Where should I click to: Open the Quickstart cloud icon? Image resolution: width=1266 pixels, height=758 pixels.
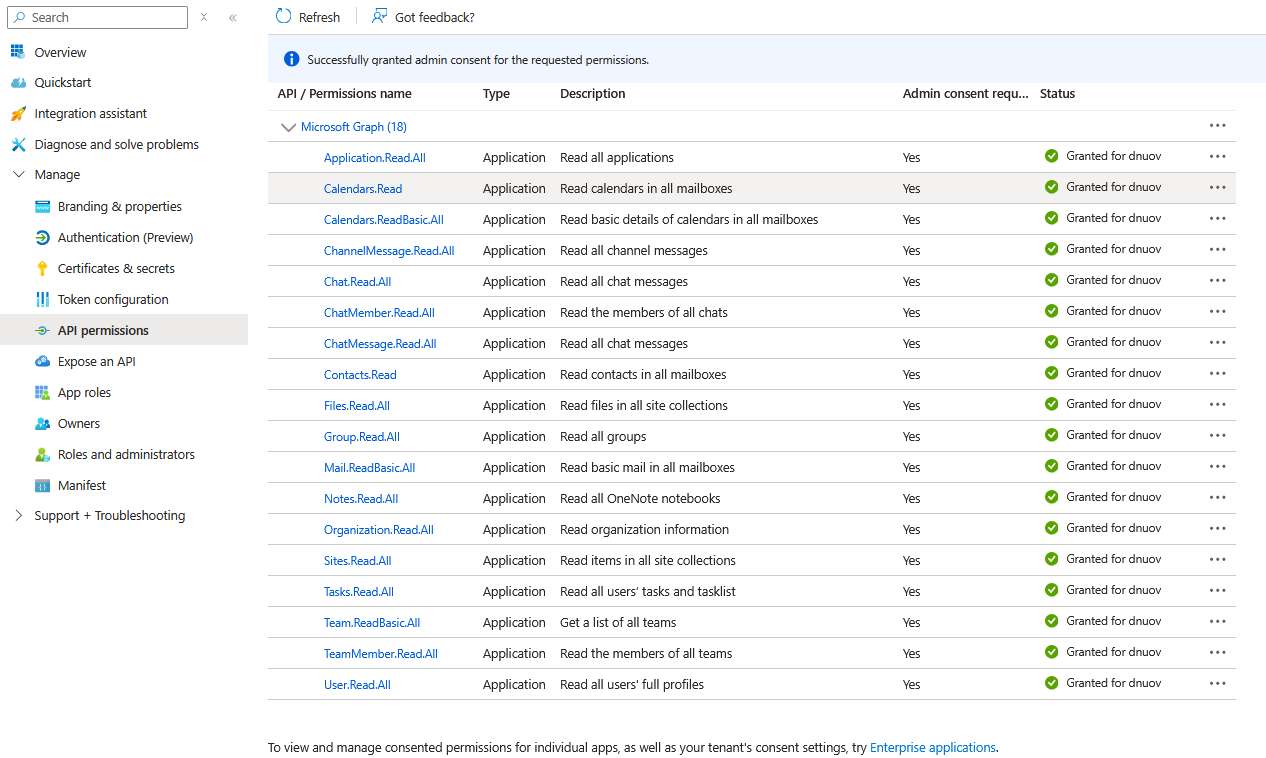18,83
